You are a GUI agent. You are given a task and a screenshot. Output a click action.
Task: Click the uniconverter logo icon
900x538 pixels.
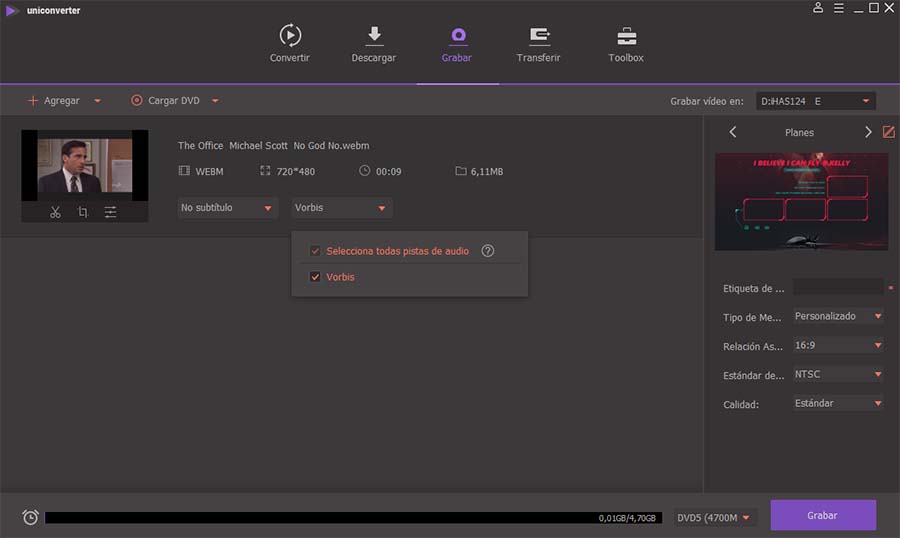(11, 10)
